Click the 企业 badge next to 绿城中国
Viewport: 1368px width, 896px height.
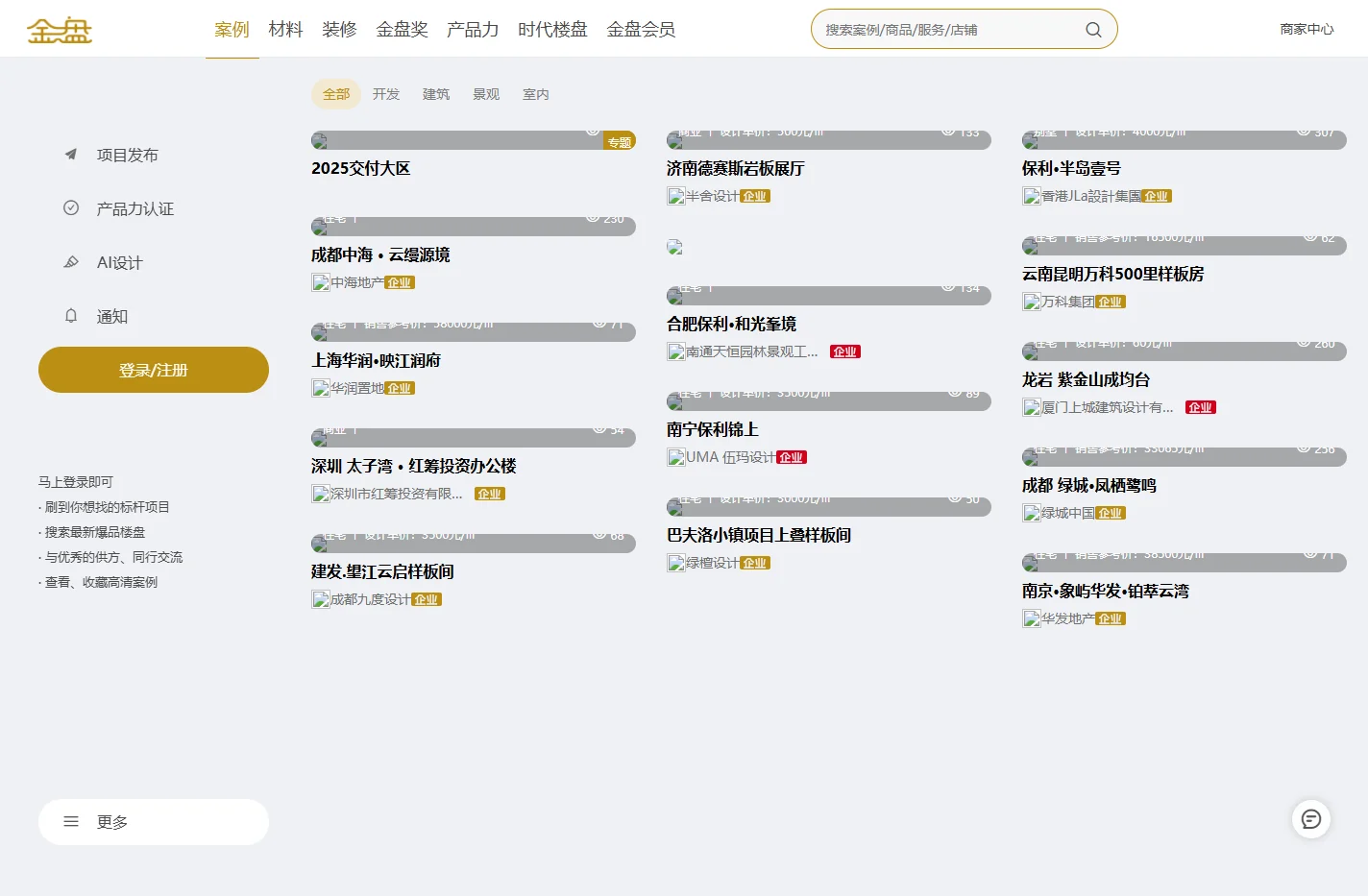1111,513
